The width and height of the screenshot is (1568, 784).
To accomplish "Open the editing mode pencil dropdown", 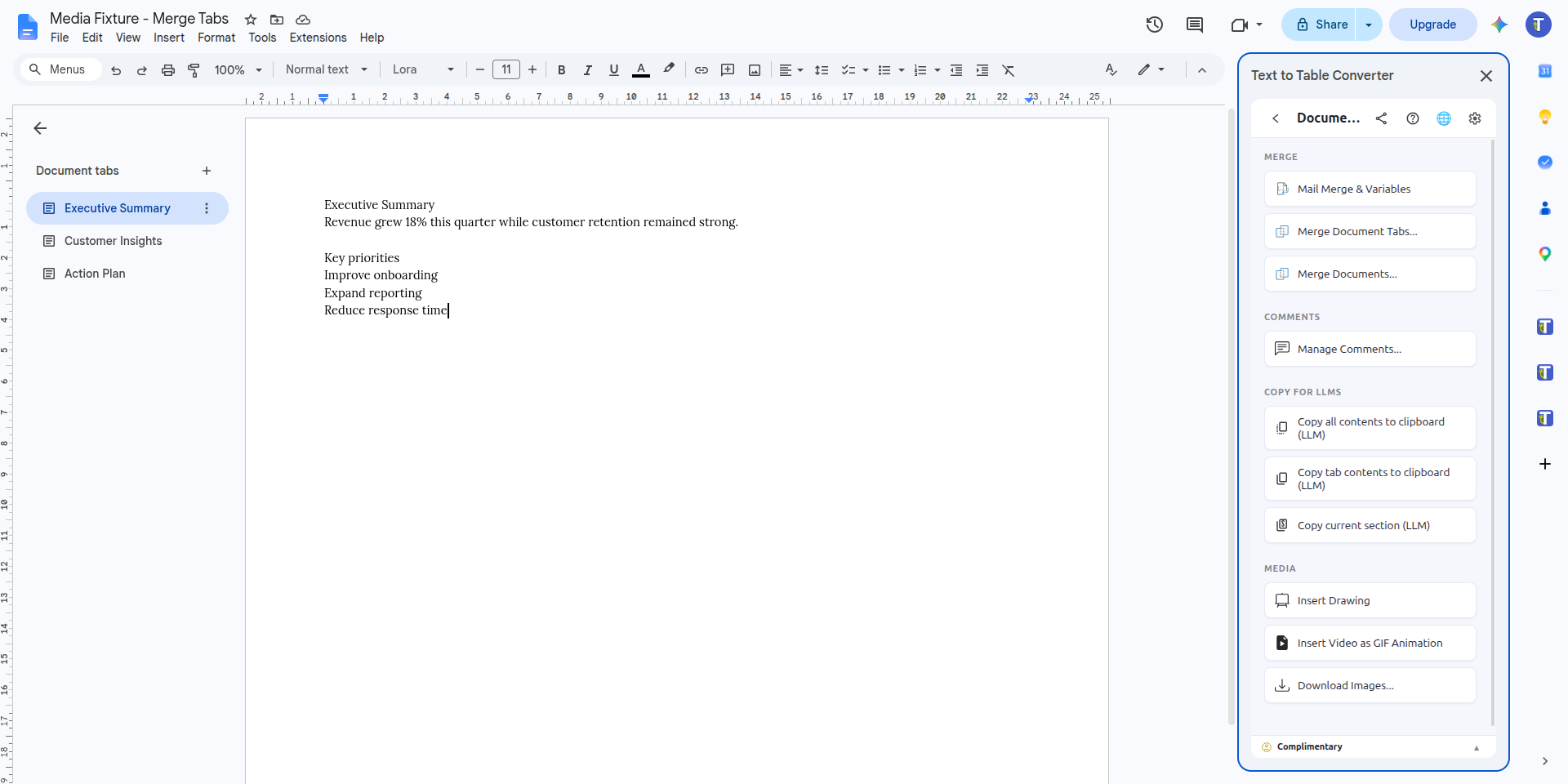I will point(1151,69).
